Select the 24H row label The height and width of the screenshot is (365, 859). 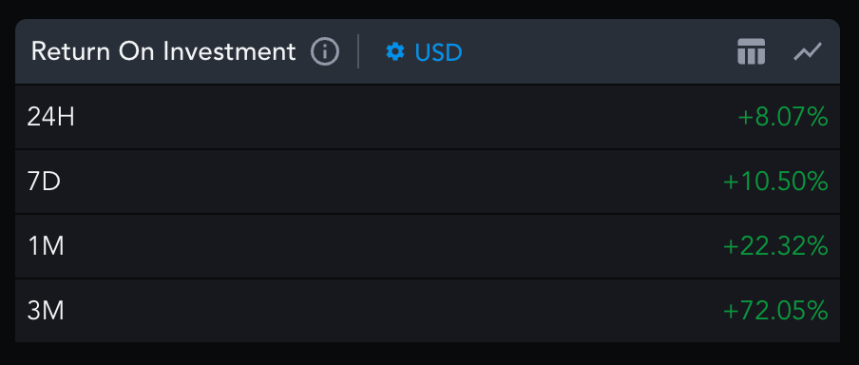pyautogui.click(x=50, y=117)
